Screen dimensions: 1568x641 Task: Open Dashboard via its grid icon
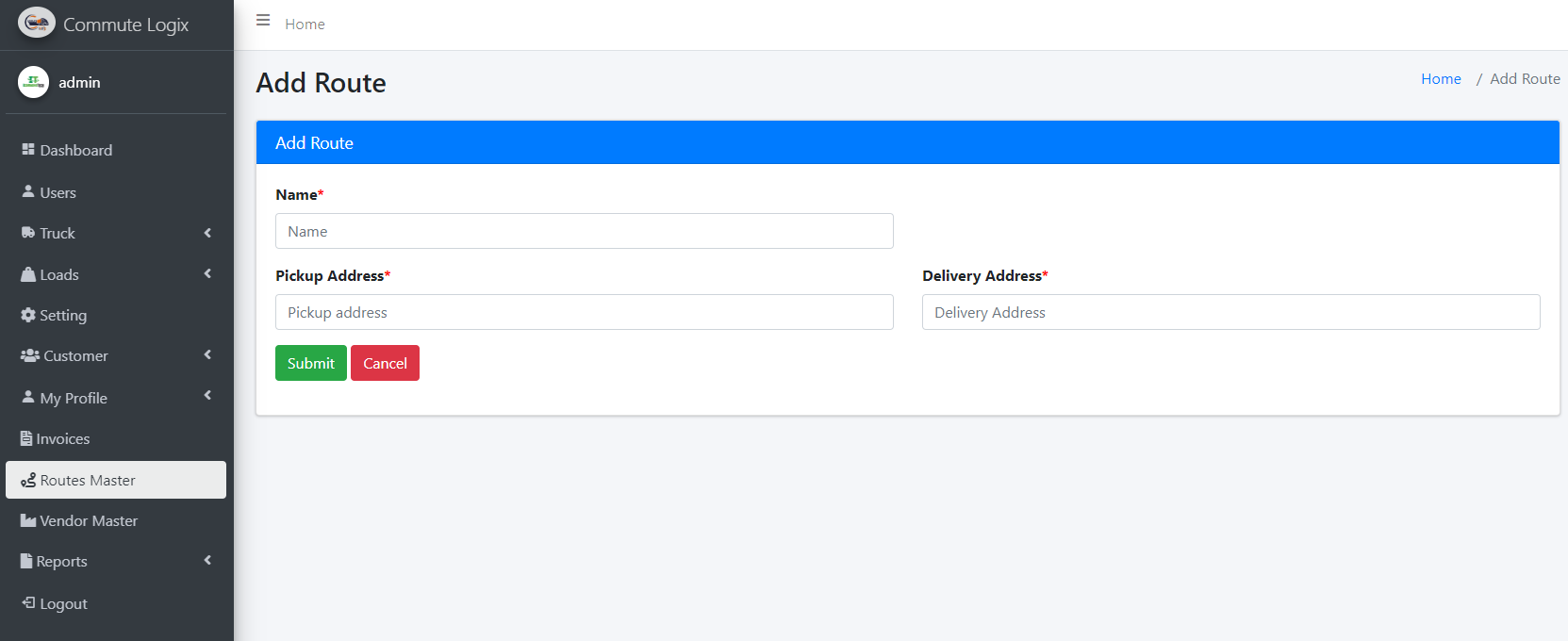pos(28,150)
